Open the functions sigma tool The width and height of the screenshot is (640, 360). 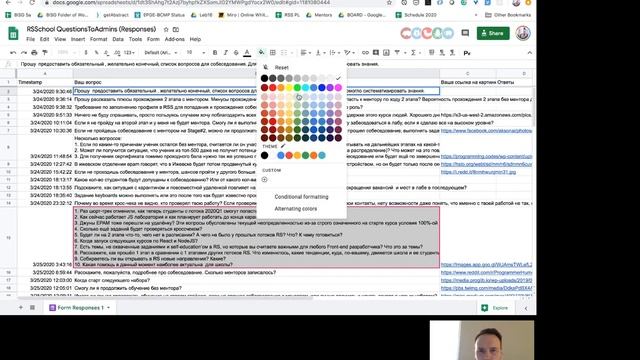(413, 53)
